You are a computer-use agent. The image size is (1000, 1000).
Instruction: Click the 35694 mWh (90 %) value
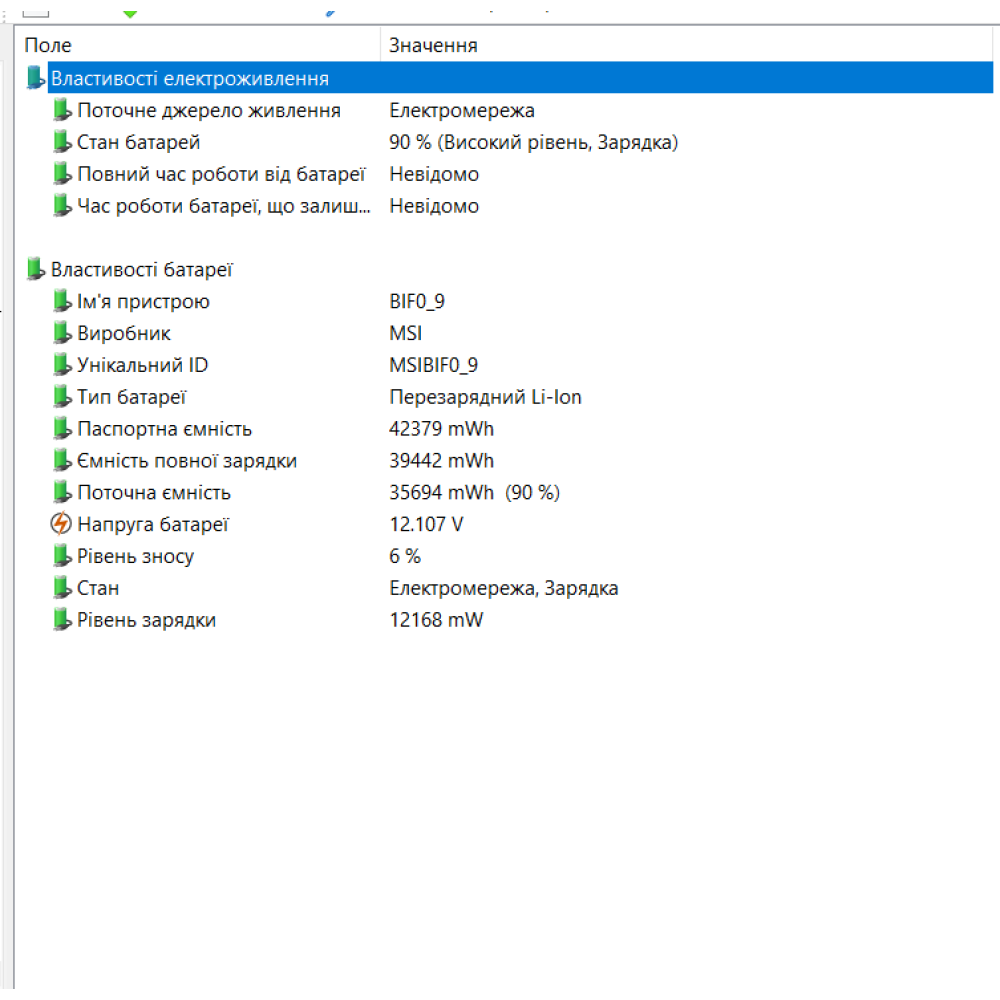pos(474,493)
